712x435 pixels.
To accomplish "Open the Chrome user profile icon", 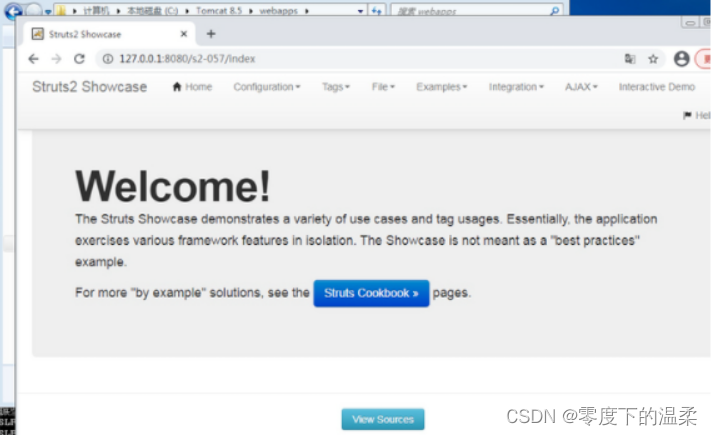I will (682, 59).
